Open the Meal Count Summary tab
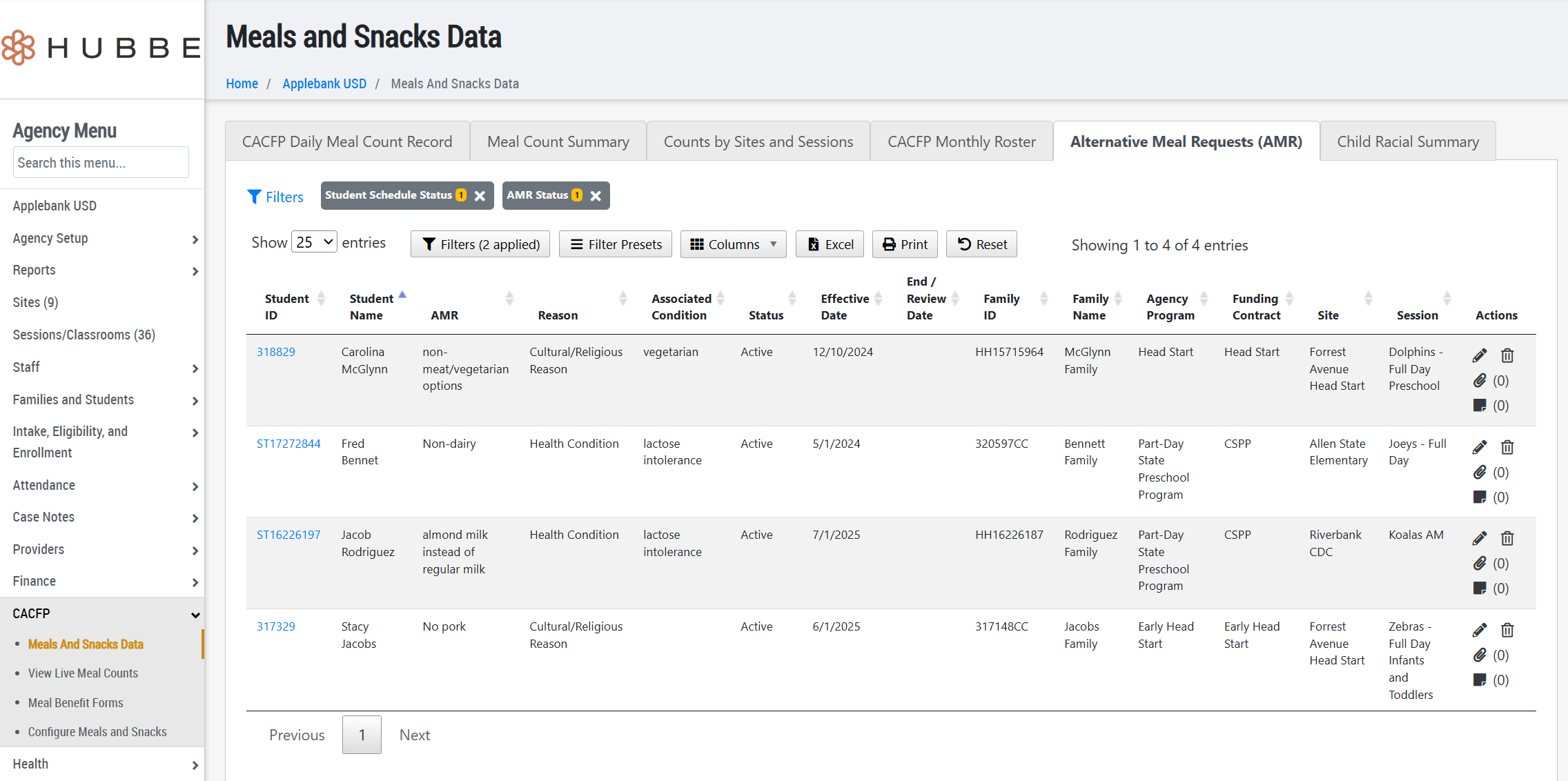 [x=558, y=141]
